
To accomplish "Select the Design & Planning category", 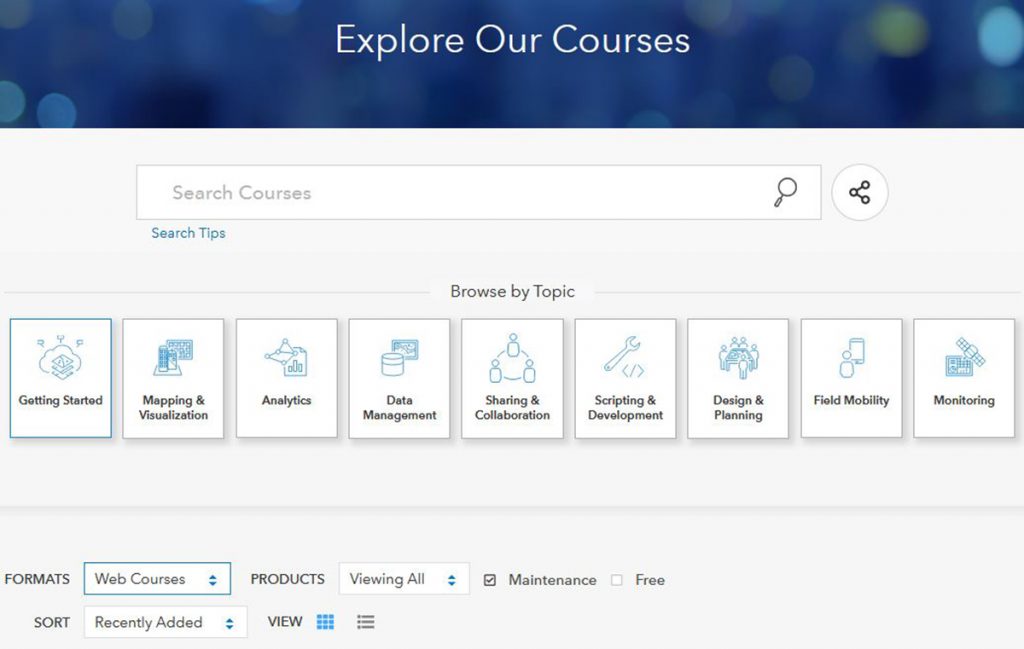I will point(738,377).
